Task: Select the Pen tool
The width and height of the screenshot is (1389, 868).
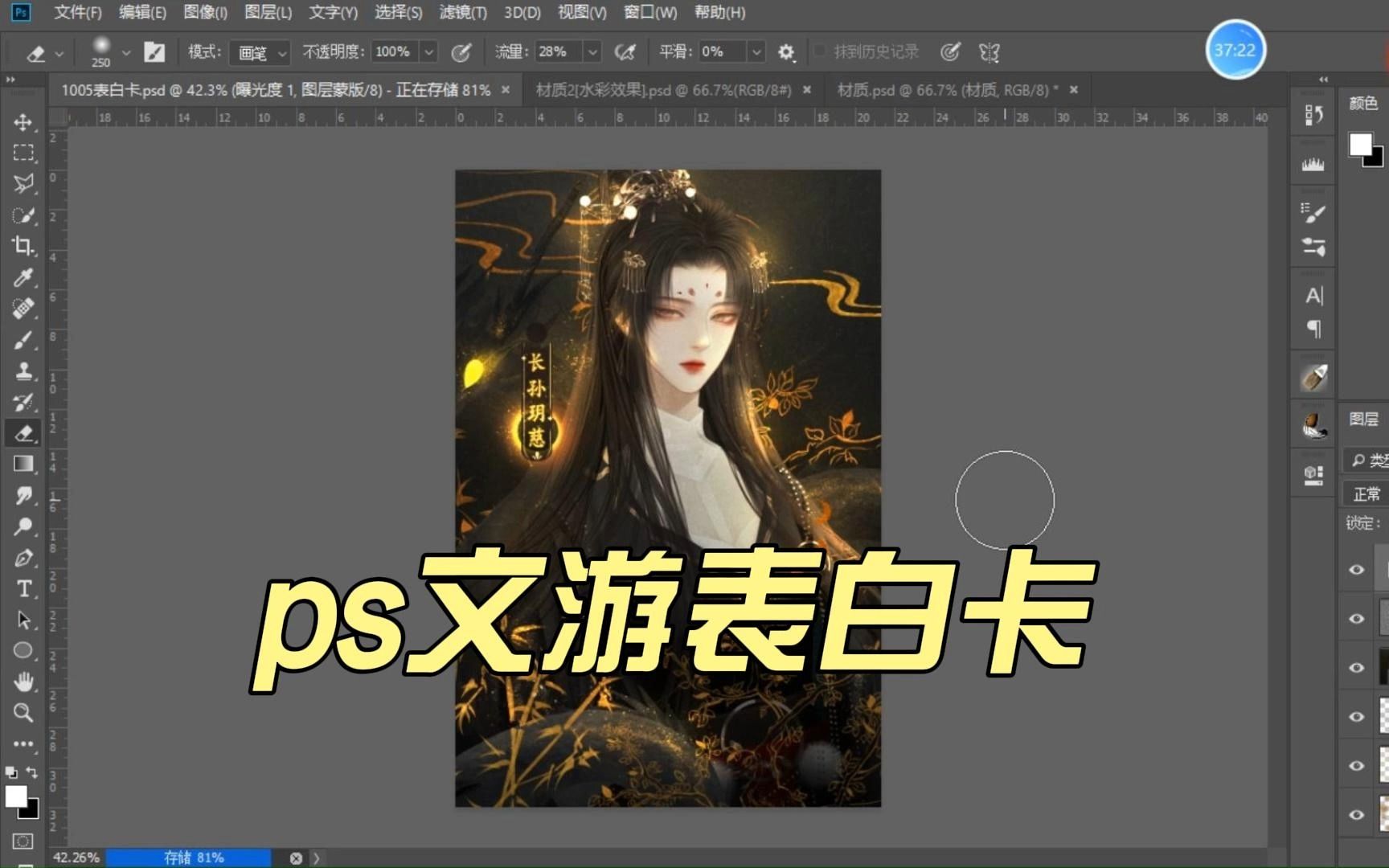Action: (23, 558)
